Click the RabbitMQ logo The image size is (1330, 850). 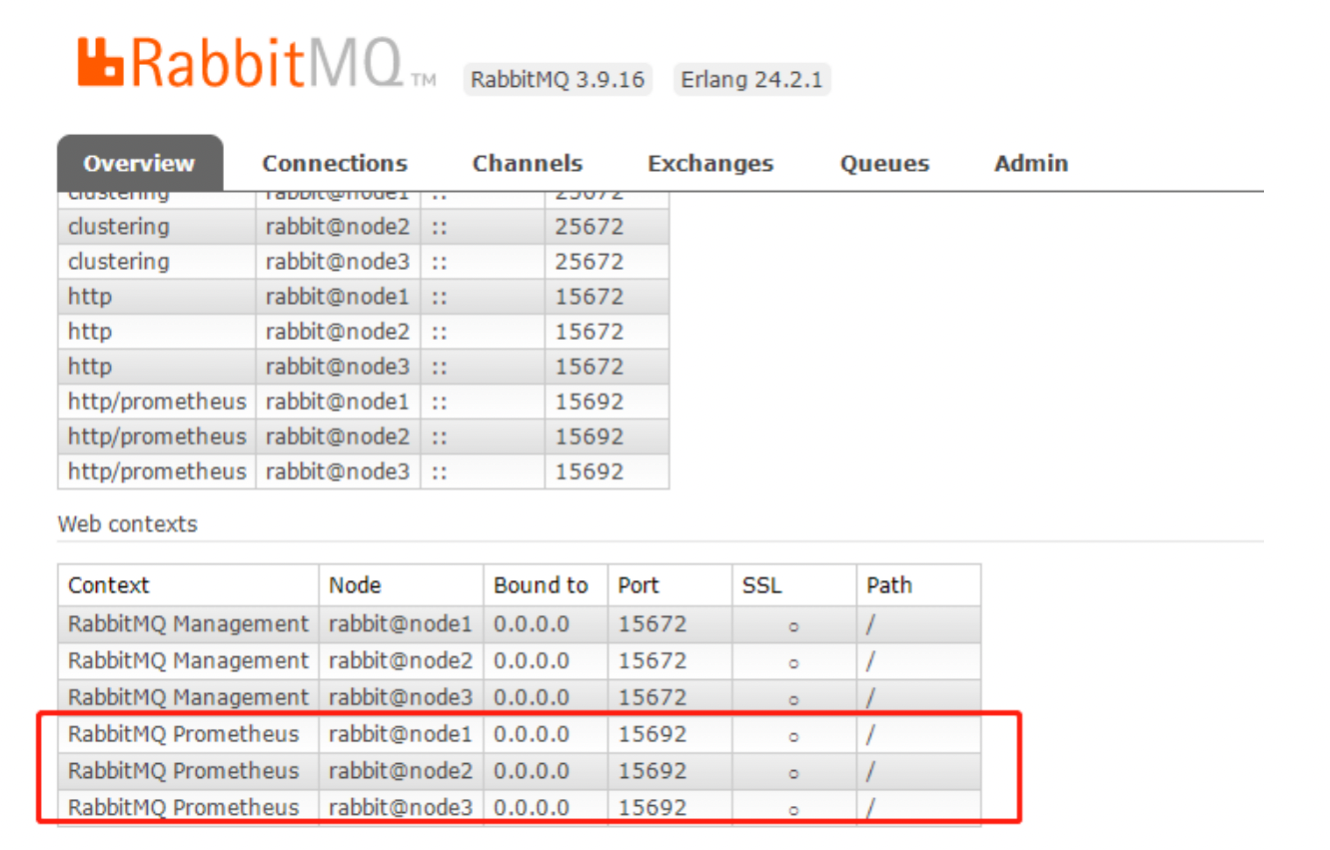coord(257,63)
